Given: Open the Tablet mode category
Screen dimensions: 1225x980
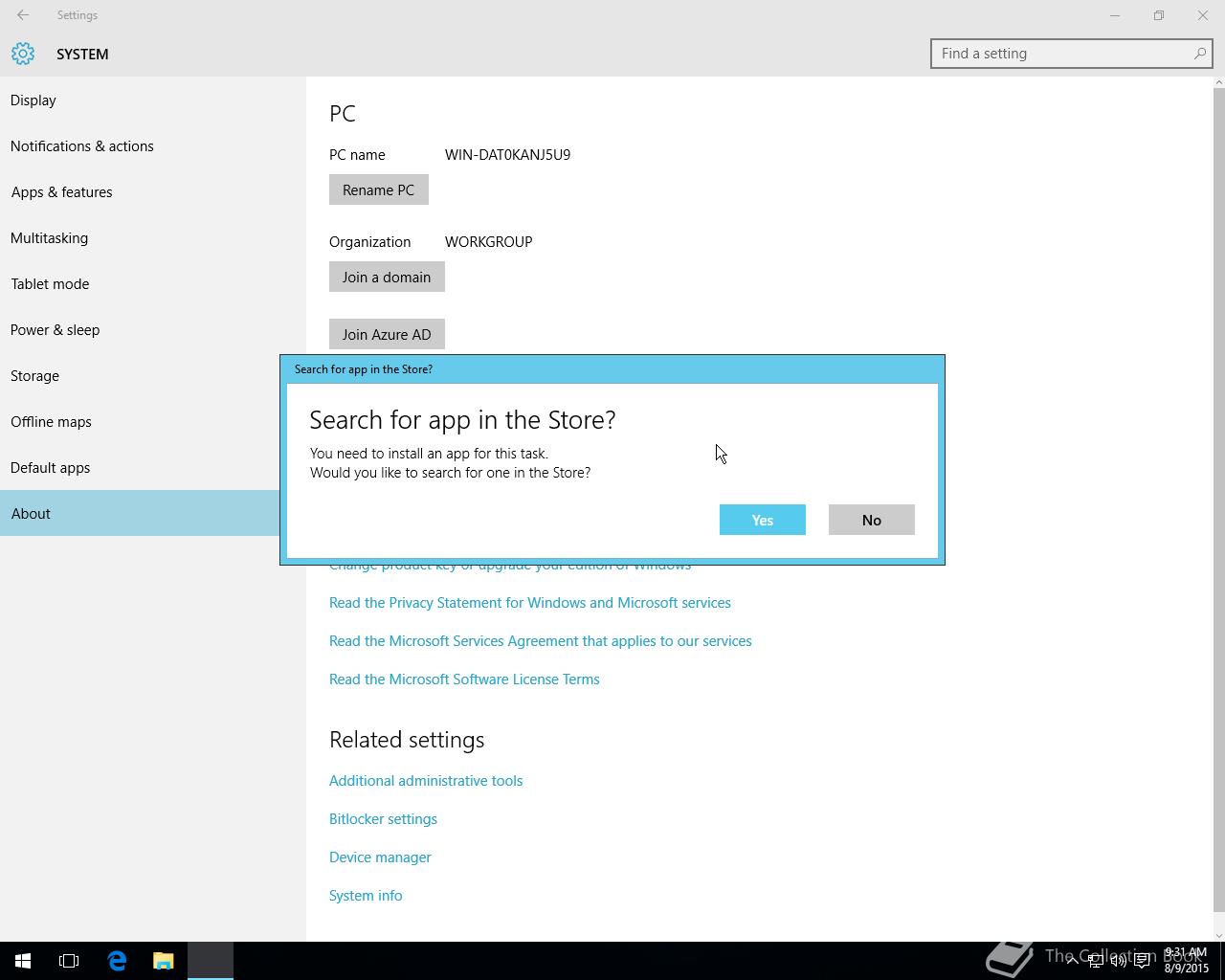Looking at the screenshot, I should point(153,283).
